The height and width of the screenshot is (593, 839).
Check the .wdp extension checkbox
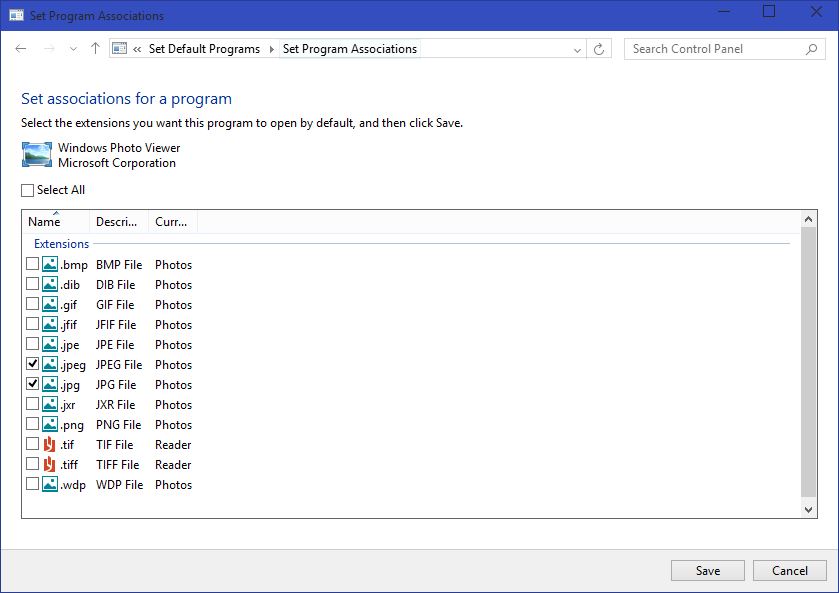click(x=33, y=484)
